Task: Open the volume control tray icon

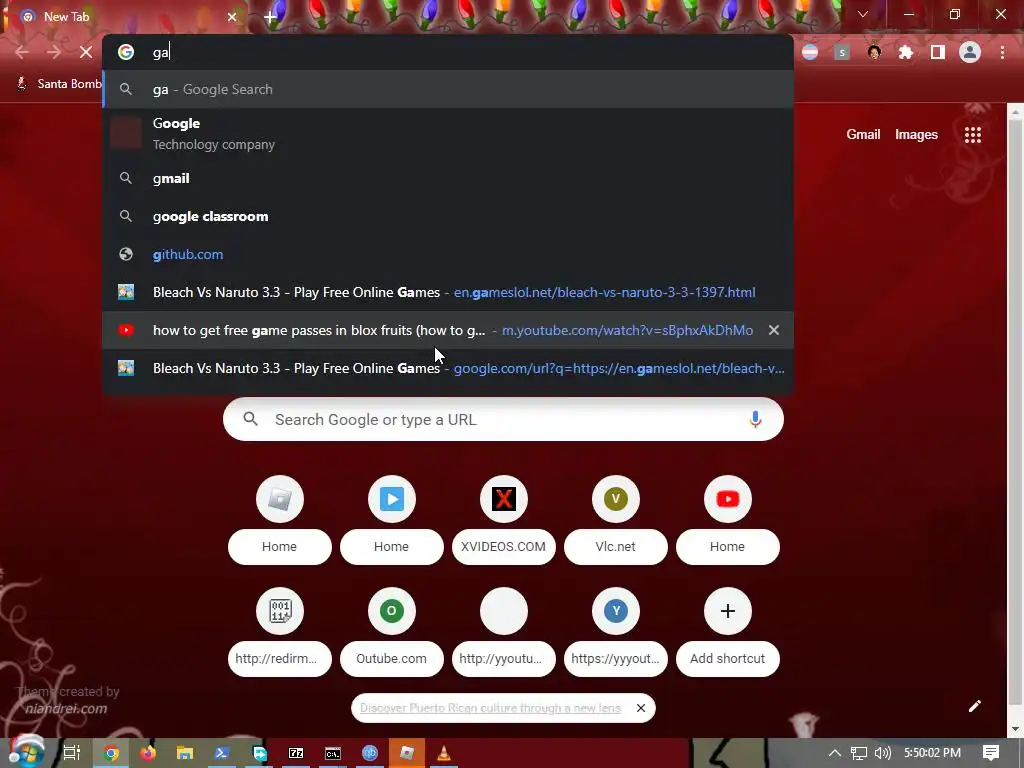Action: (x=883, y=753)
